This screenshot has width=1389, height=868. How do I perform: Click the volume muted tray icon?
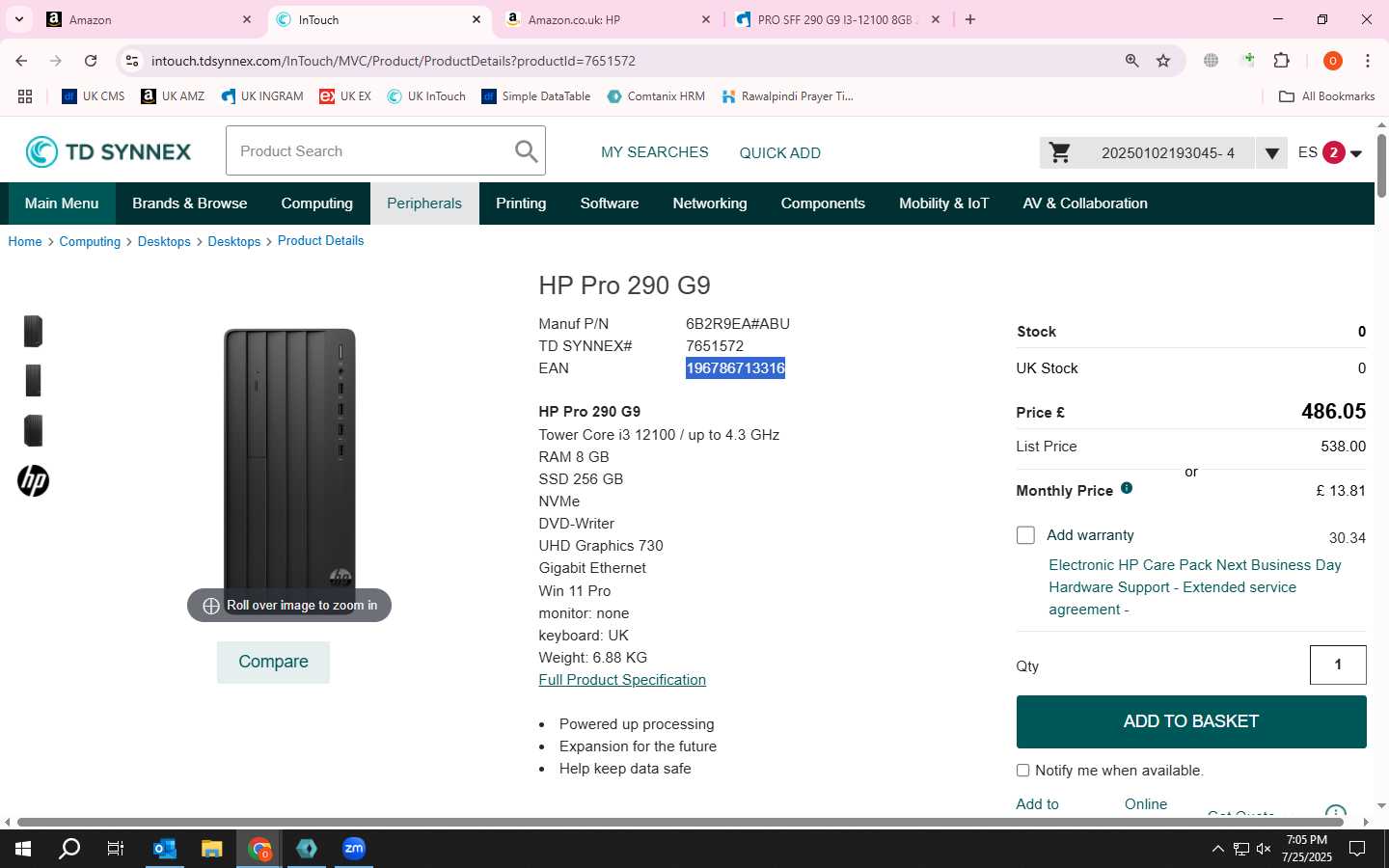[x=1264, y=850]
